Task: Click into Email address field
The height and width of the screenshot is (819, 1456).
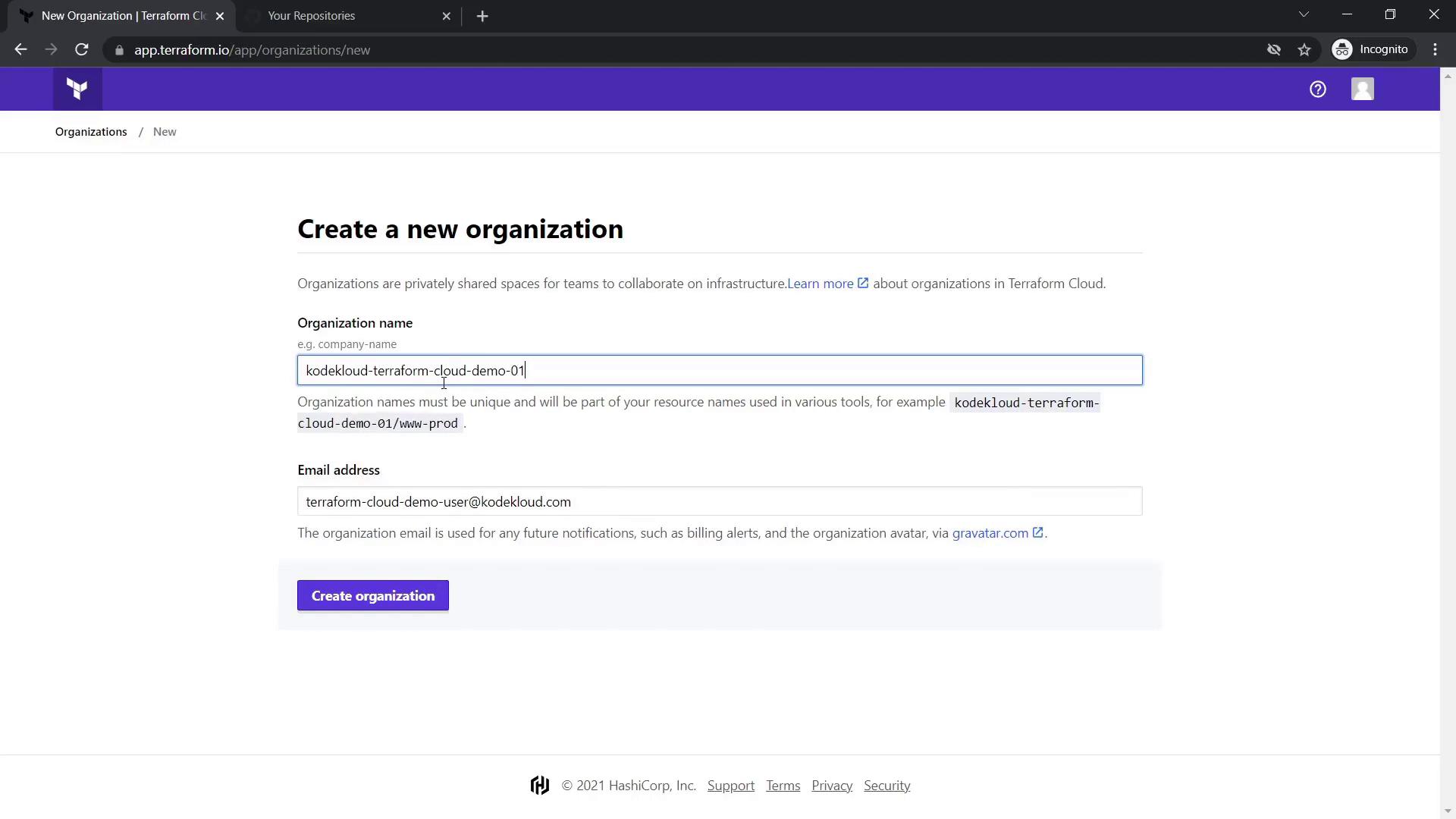Action: tap(719, 501)
